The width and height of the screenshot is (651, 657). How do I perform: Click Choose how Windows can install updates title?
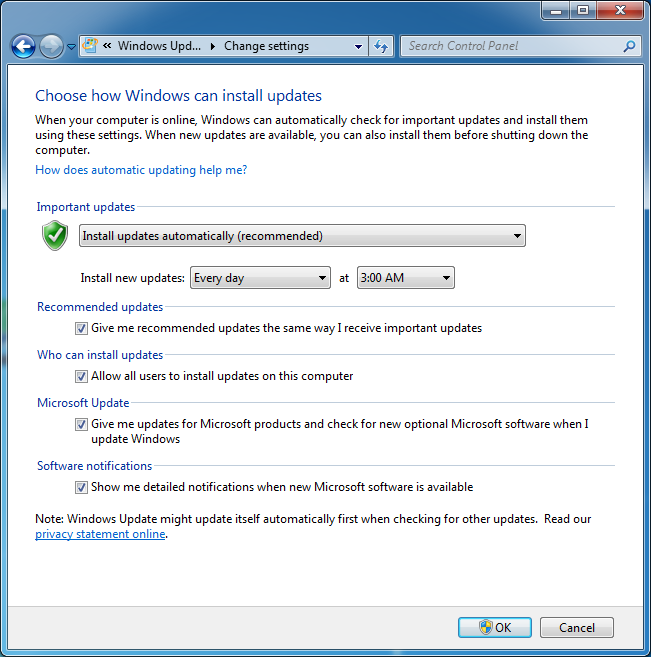178,96
